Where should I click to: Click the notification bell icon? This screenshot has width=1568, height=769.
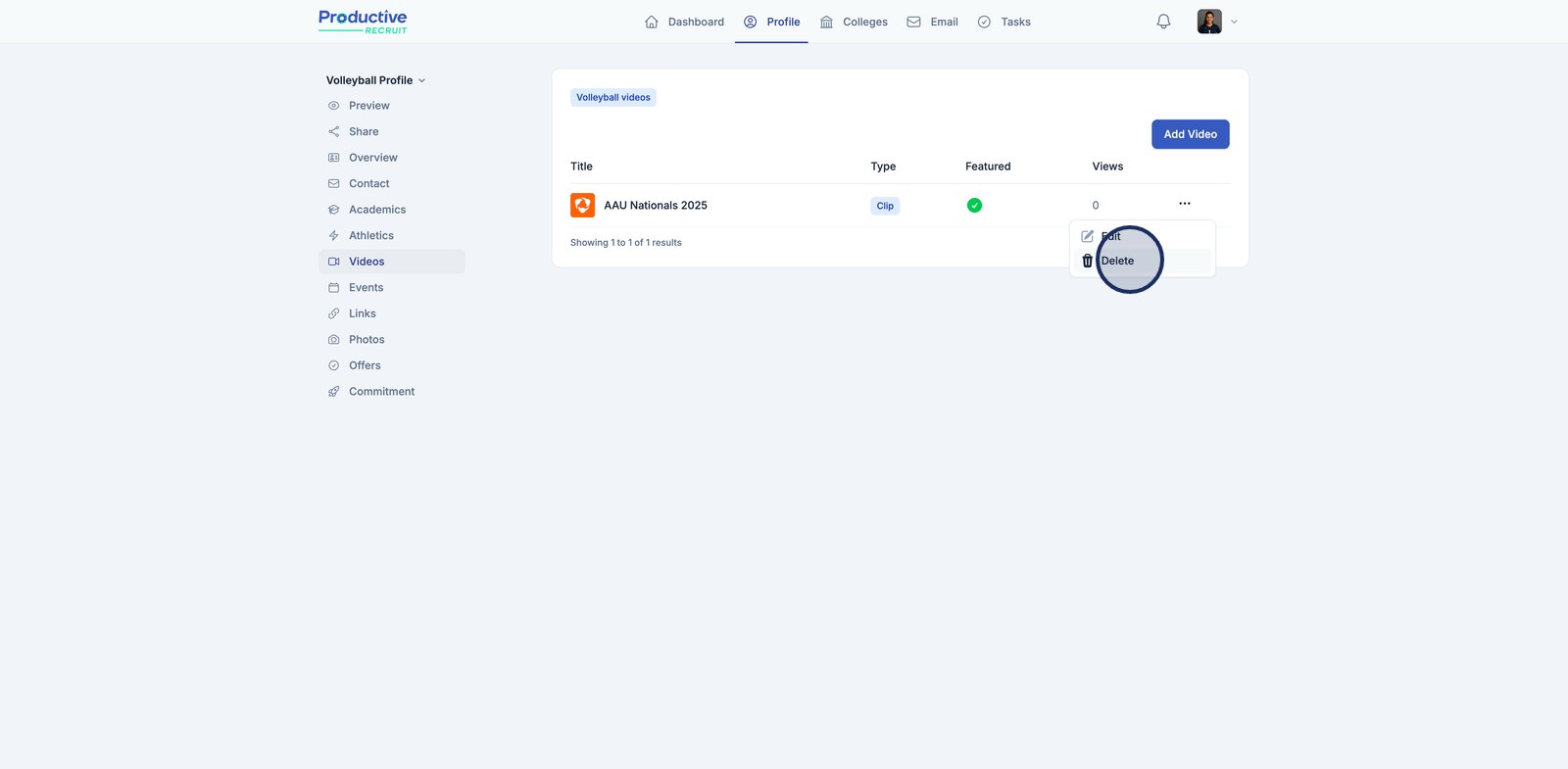pos(1163,22)
